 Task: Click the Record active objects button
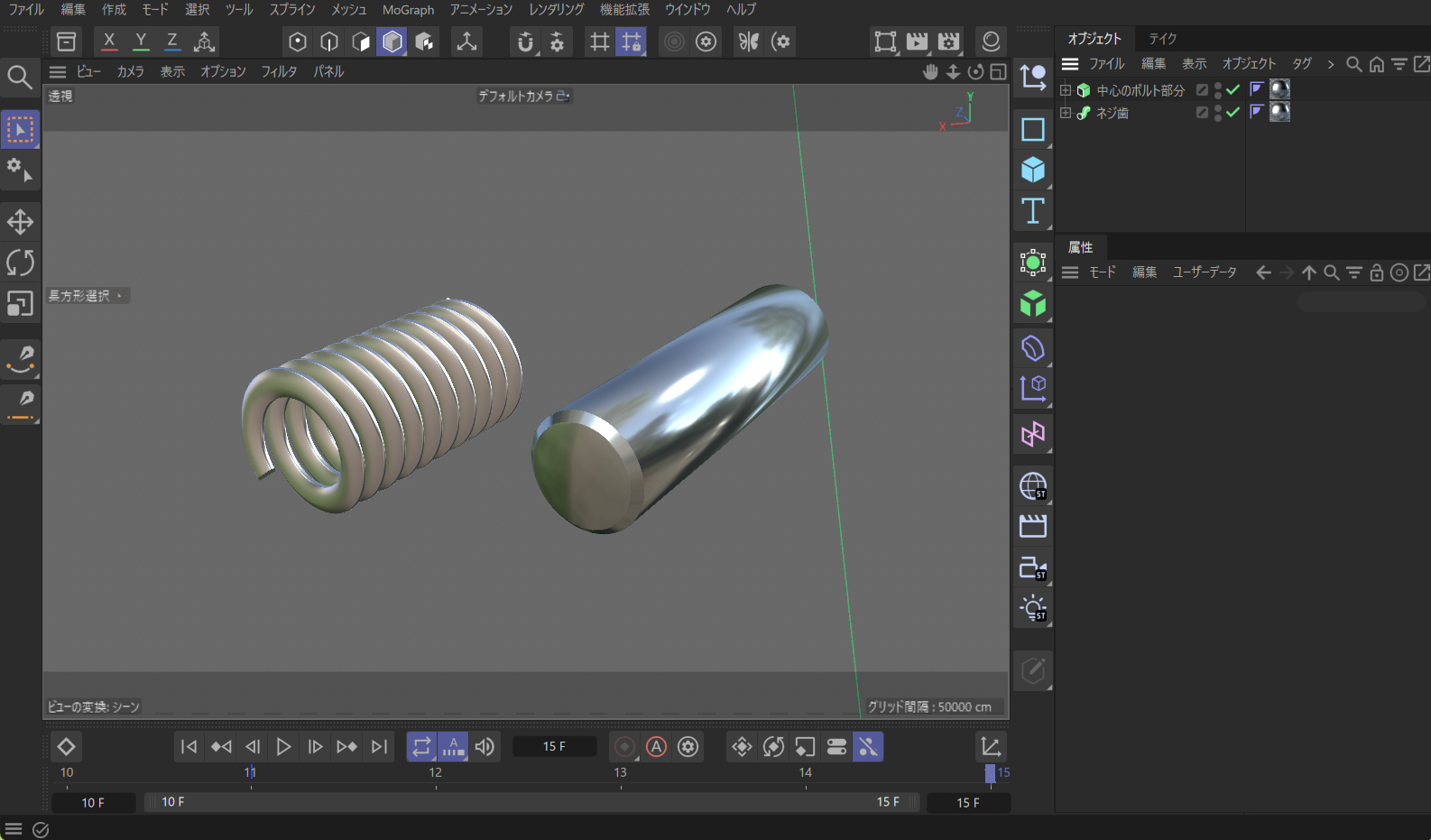624,747
